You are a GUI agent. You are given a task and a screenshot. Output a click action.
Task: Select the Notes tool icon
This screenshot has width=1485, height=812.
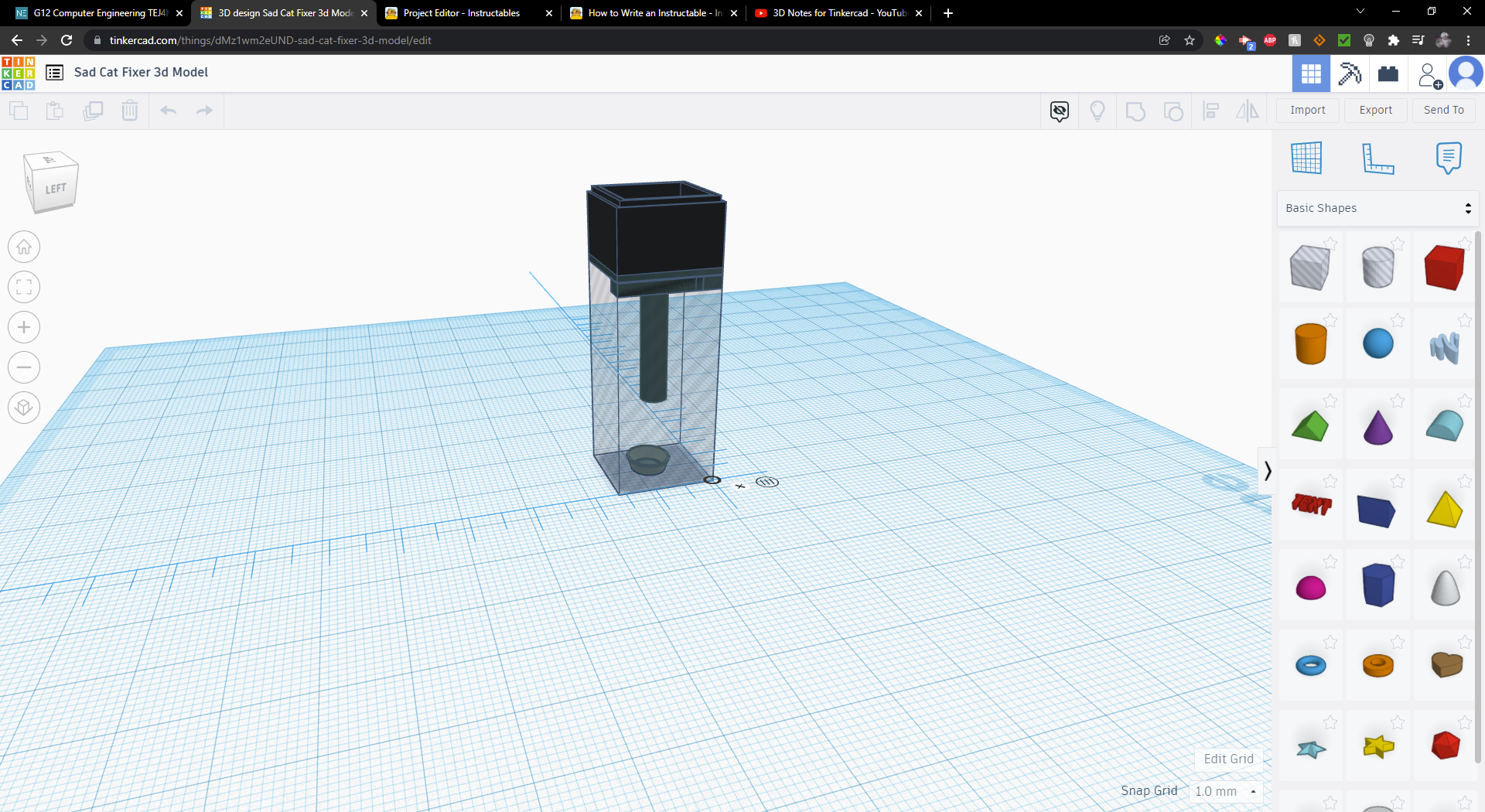coord(1449,158)
